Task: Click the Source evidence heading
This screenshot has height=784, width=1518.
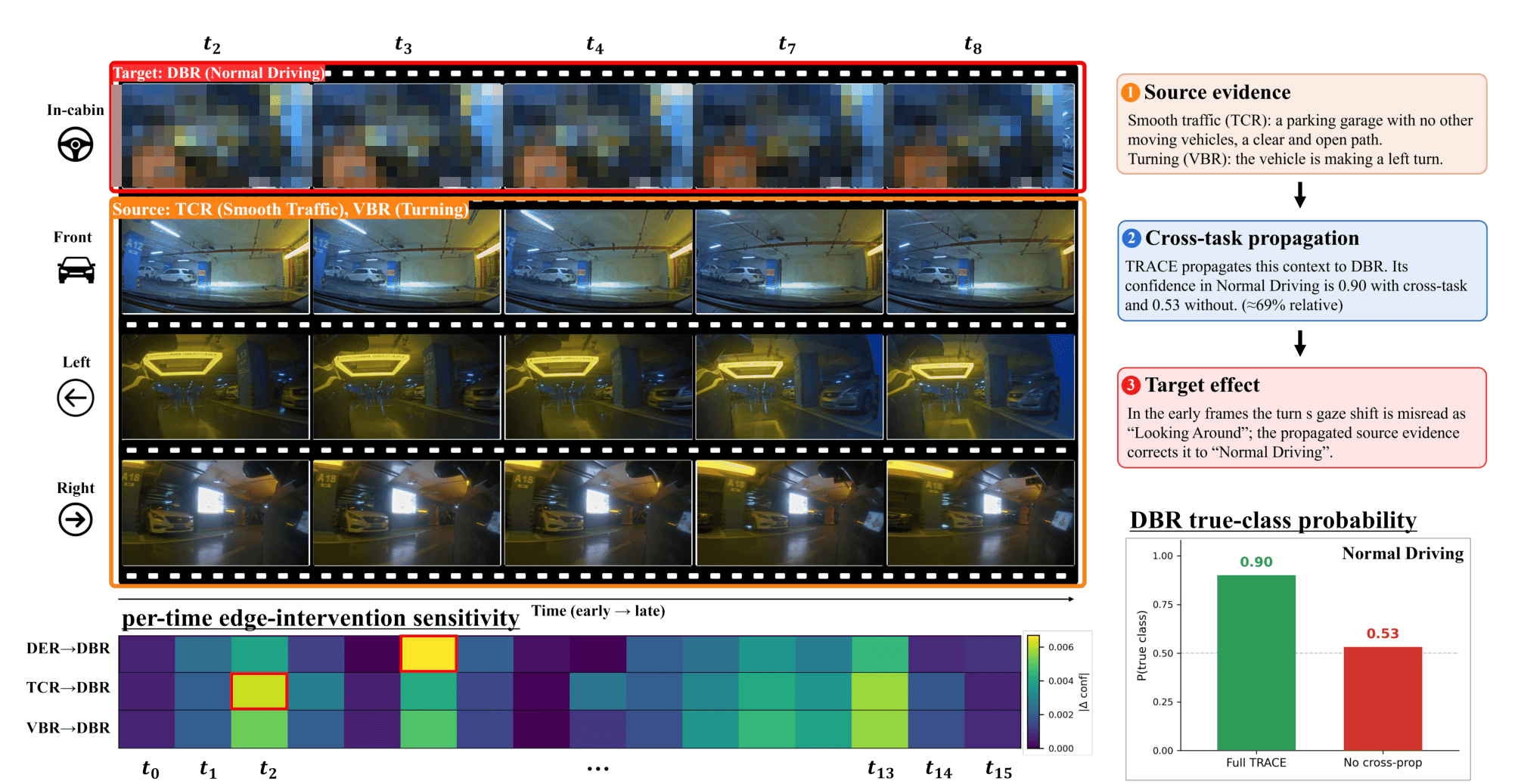Action: click(1217, 92)
